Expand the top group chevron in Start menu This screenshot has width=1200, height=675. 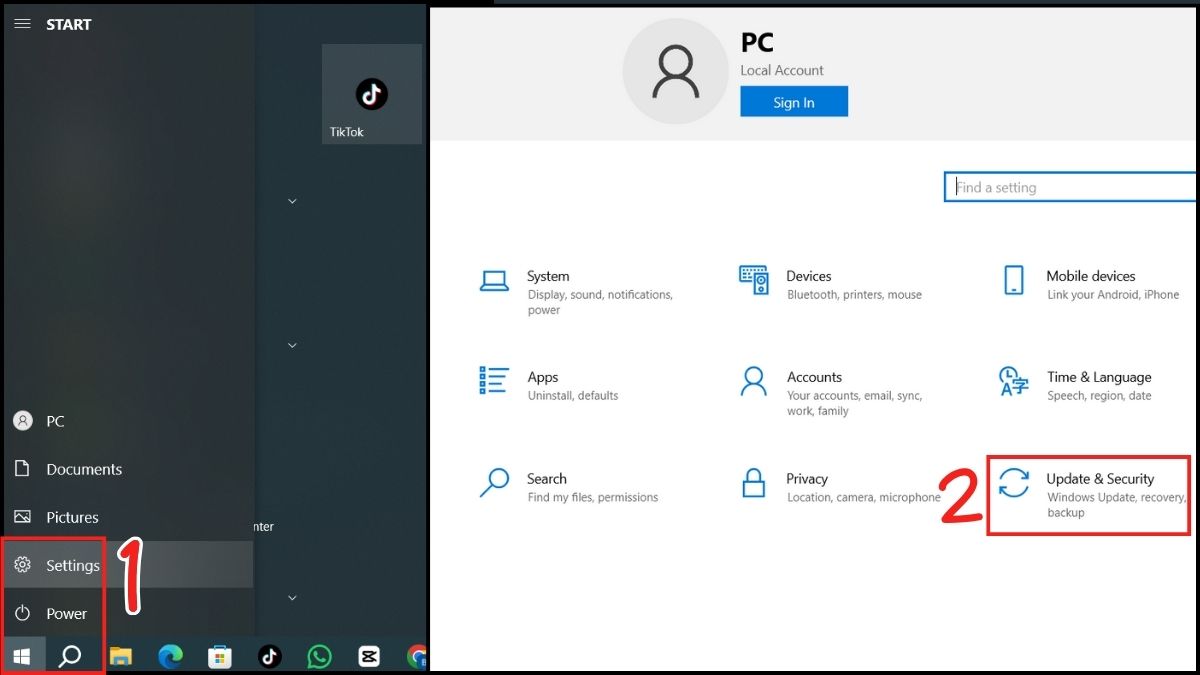pos(291,201)
